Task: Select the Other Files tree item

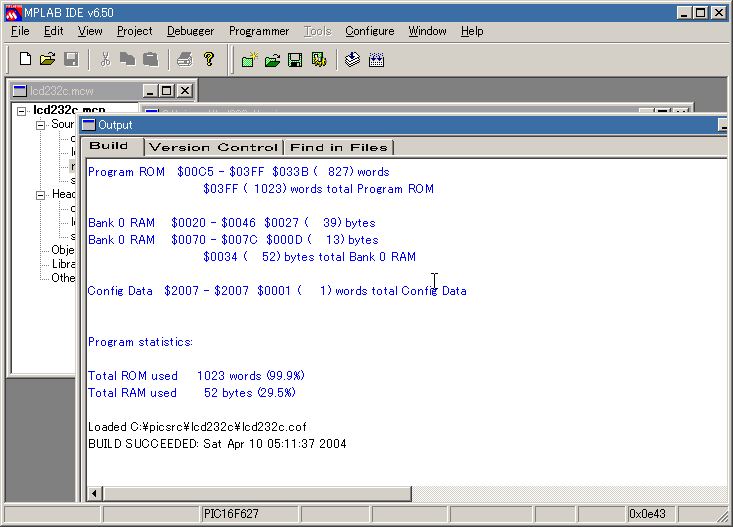Action: [x=63, y=278]
